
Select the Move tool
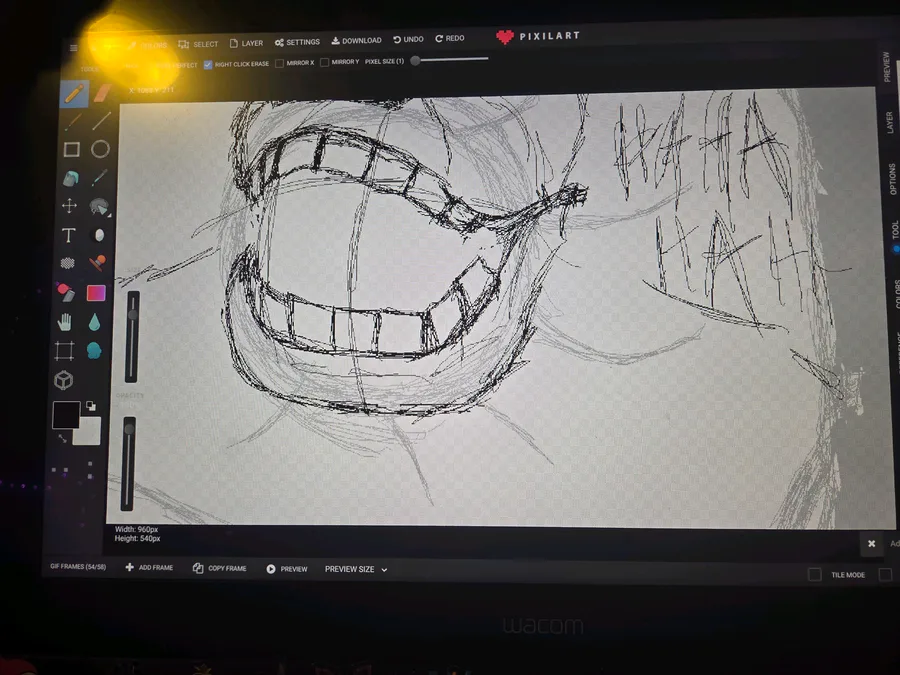coord(69,206)
